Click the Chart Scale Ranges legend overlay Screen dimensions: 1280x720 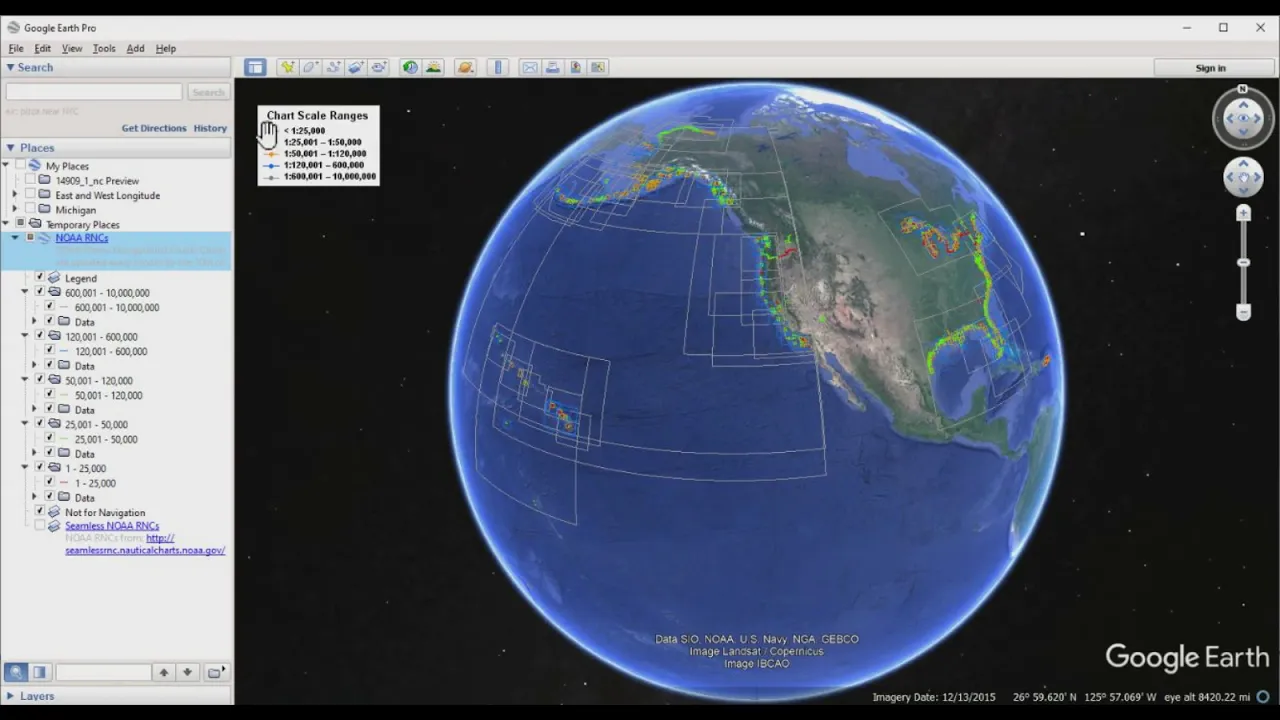[x=318, y=145]
